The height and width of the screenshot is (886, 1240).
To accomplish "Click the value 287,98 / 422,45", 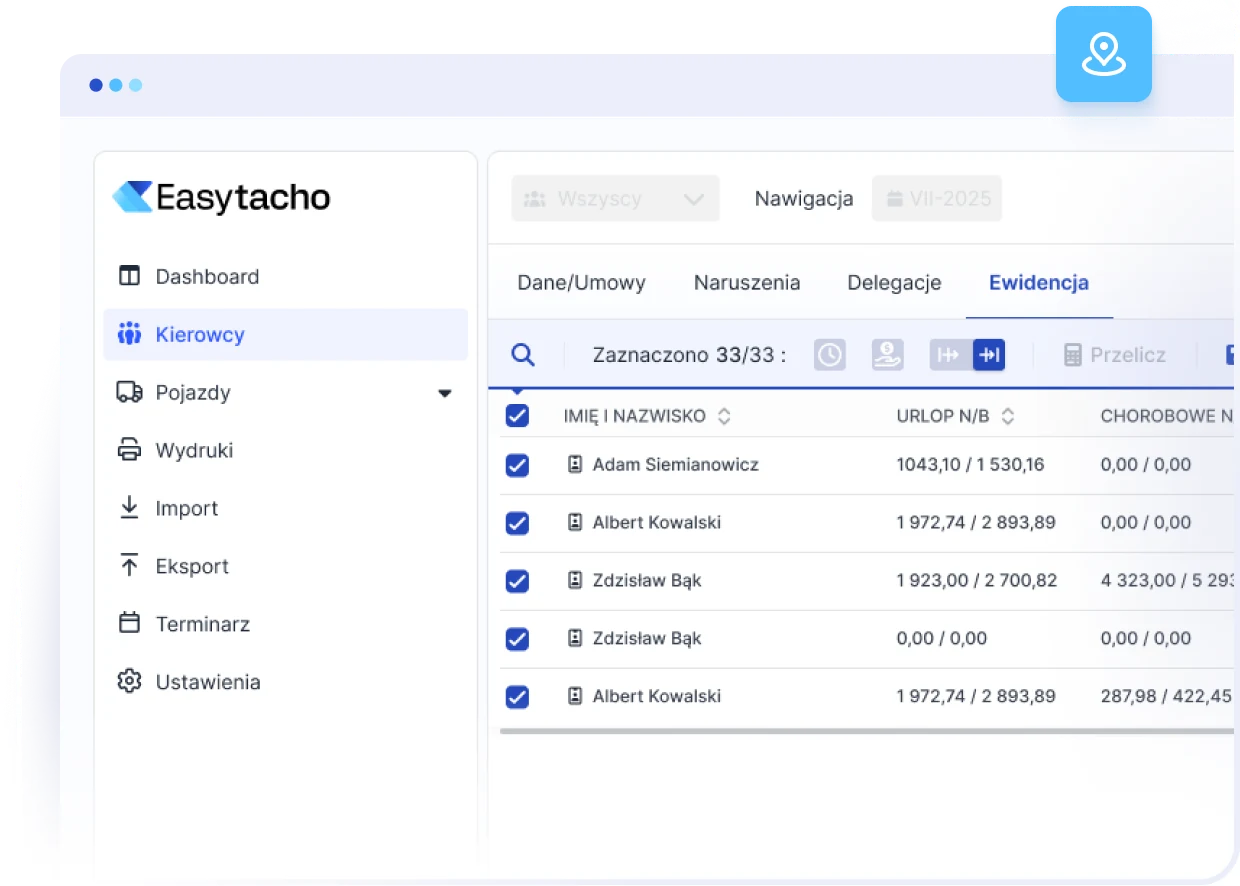I will coord(1166,697).
